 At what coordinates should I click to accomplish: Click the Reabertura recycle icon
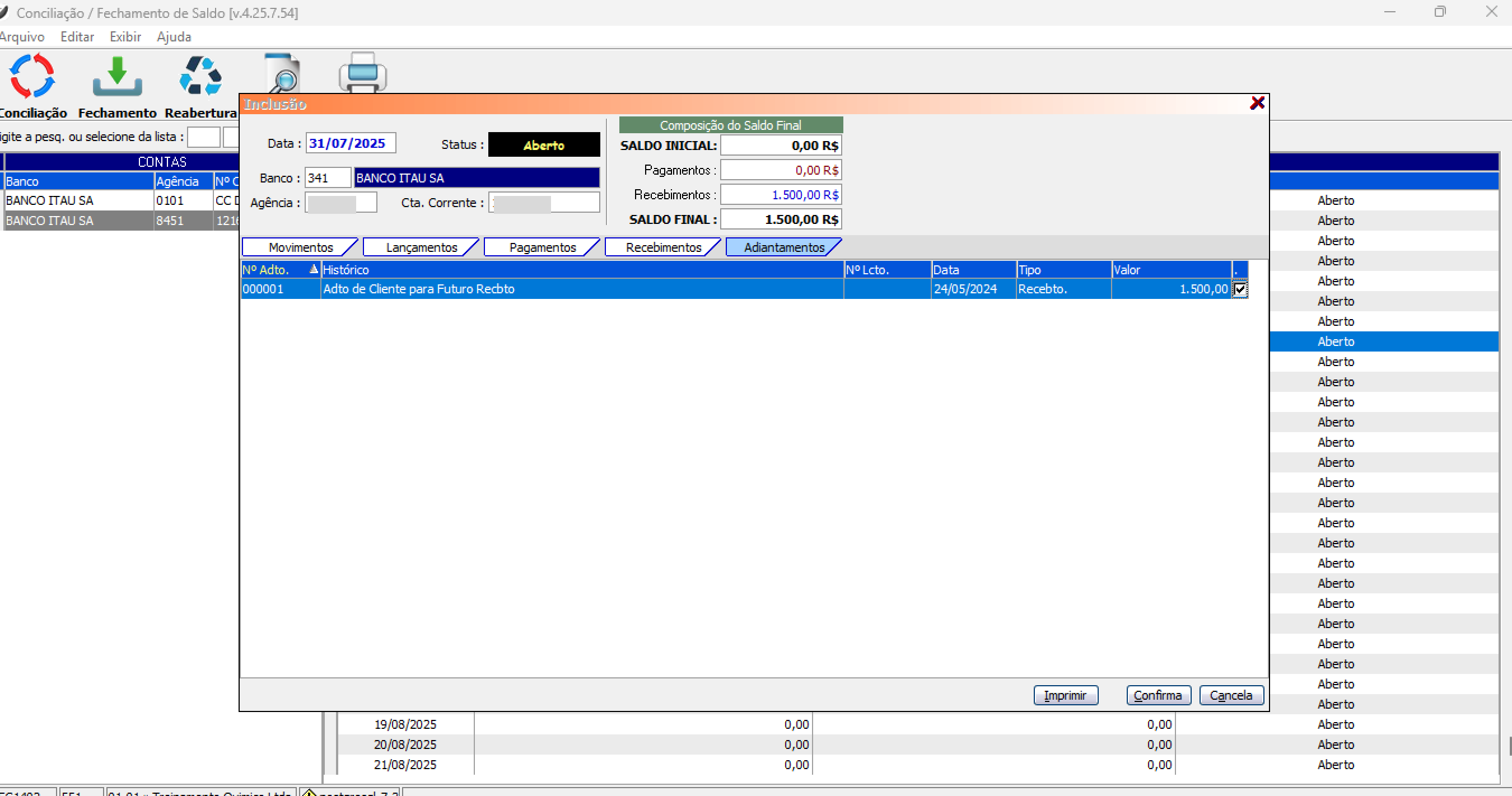coord(200,76)
